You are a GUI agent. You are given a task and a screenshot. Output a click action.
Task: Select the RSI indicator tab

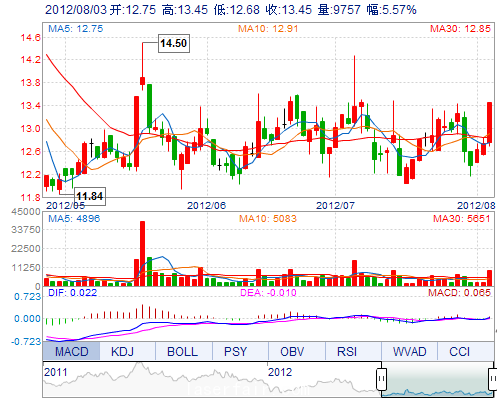[347, 351]
